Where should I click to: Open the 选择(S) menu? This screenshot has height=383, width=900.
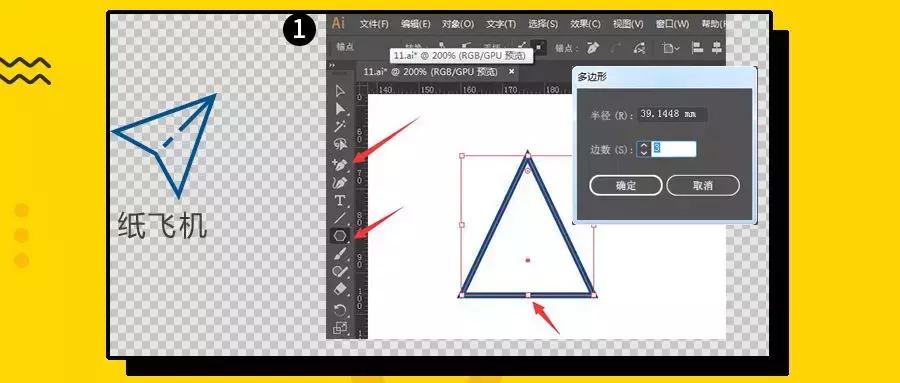(x=543, y=24)
